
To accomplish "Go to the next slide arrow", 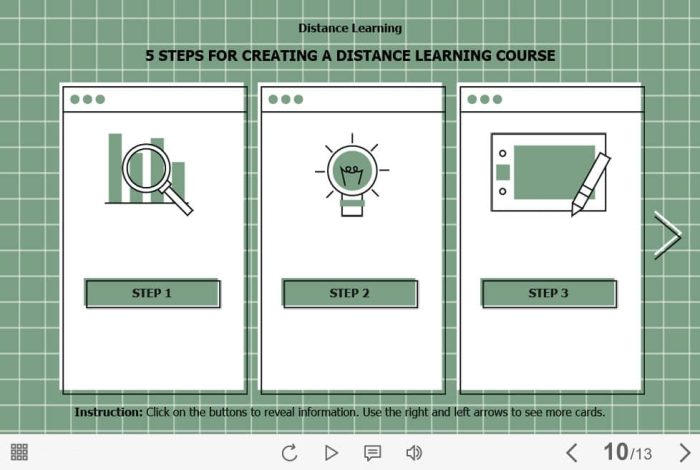I will pyautogui.click(x=684, y=453).
